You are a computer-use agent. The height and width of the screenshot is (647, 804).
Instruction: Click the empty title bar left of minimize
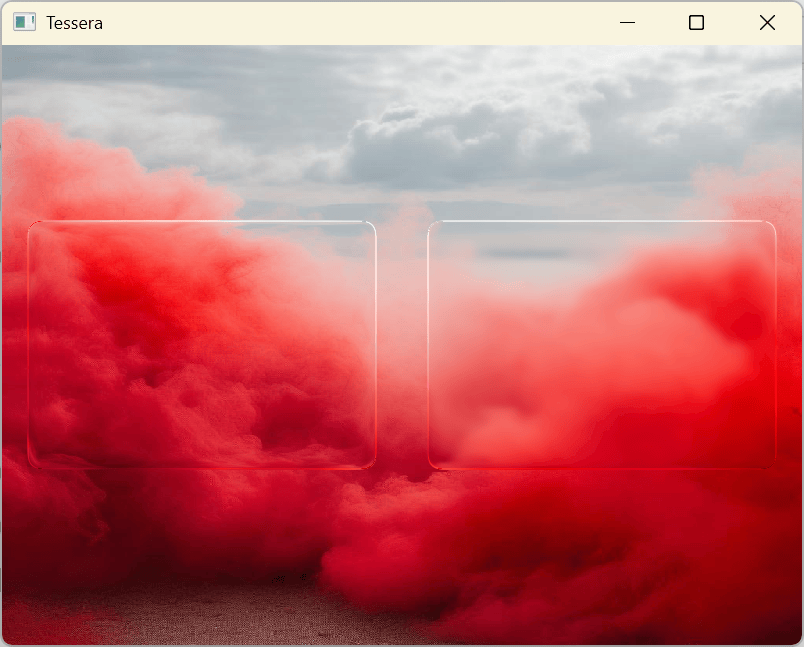tap(350, 23)
